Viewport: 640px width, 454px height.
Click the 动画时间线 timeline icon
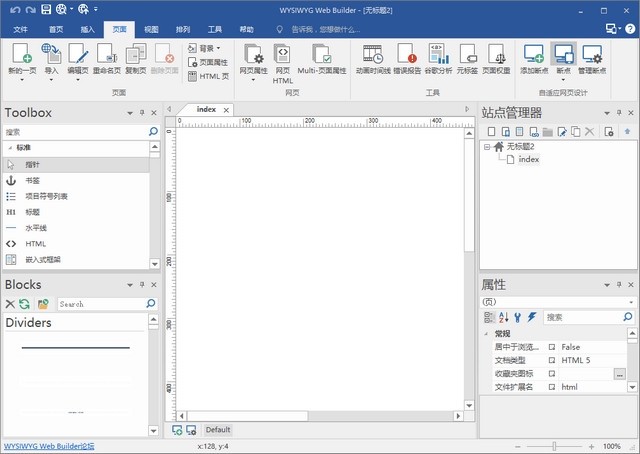tap(373, 56)
